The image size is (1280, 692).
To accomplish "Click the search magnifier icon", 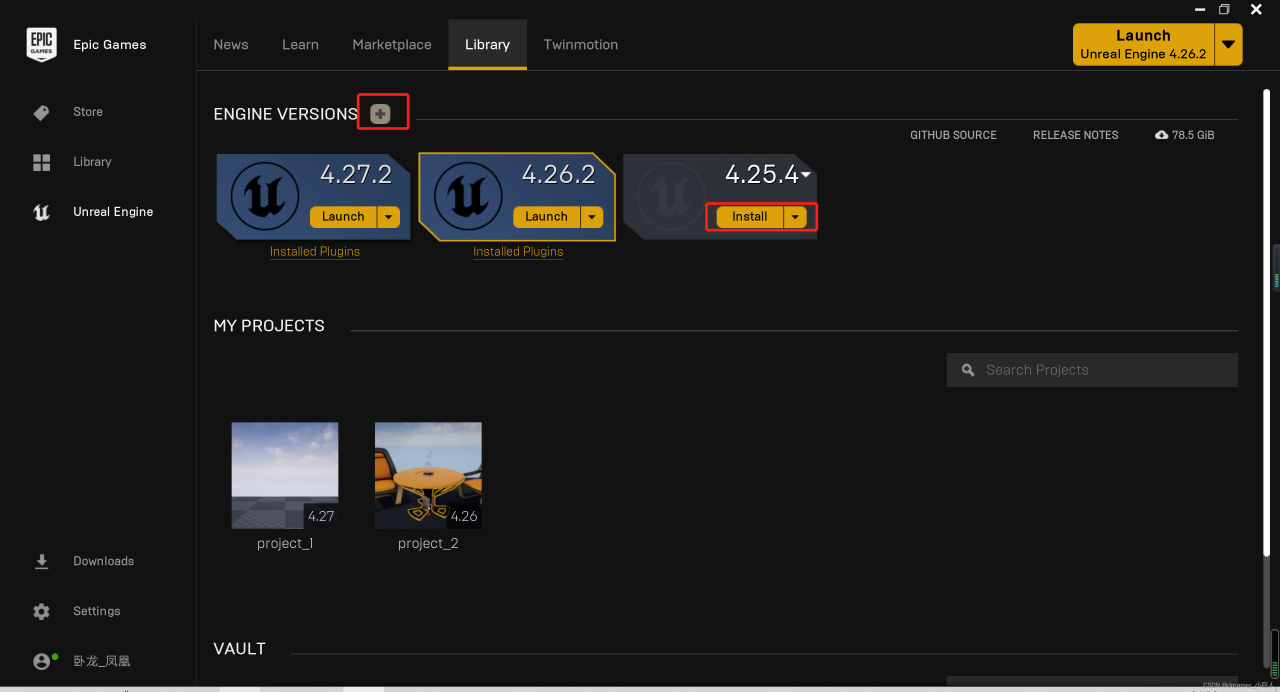I will coord(968,370).
